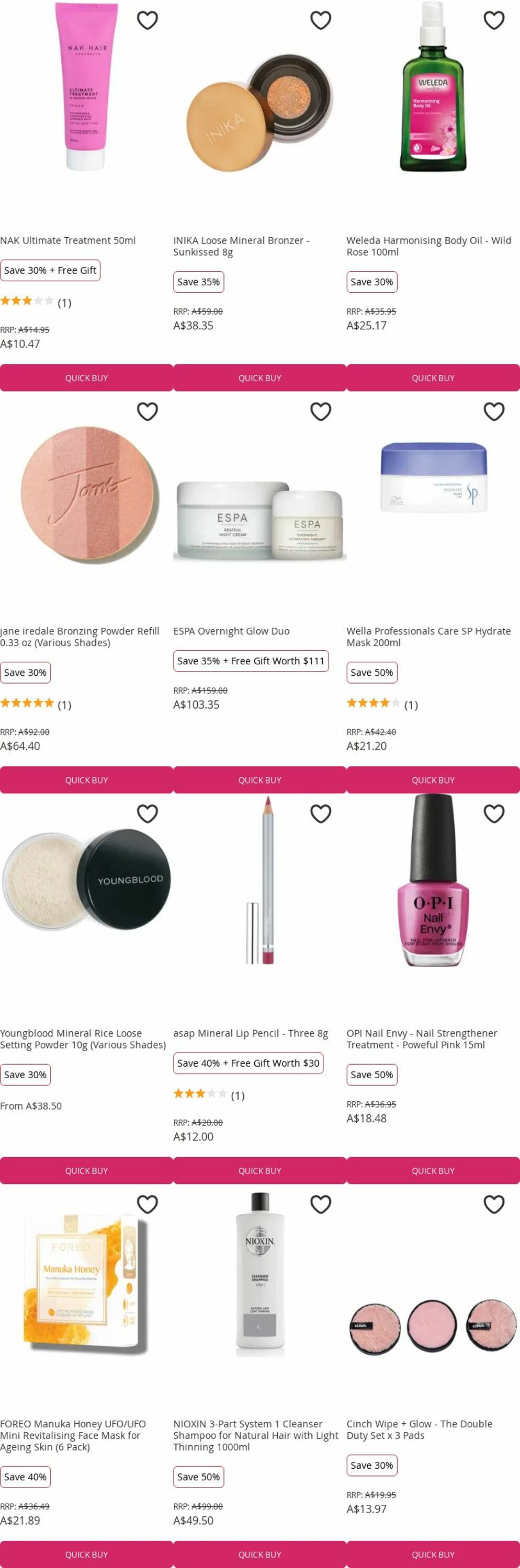Wishlist the Wella SP Hydrate Mask

click(x=494, y=411)
